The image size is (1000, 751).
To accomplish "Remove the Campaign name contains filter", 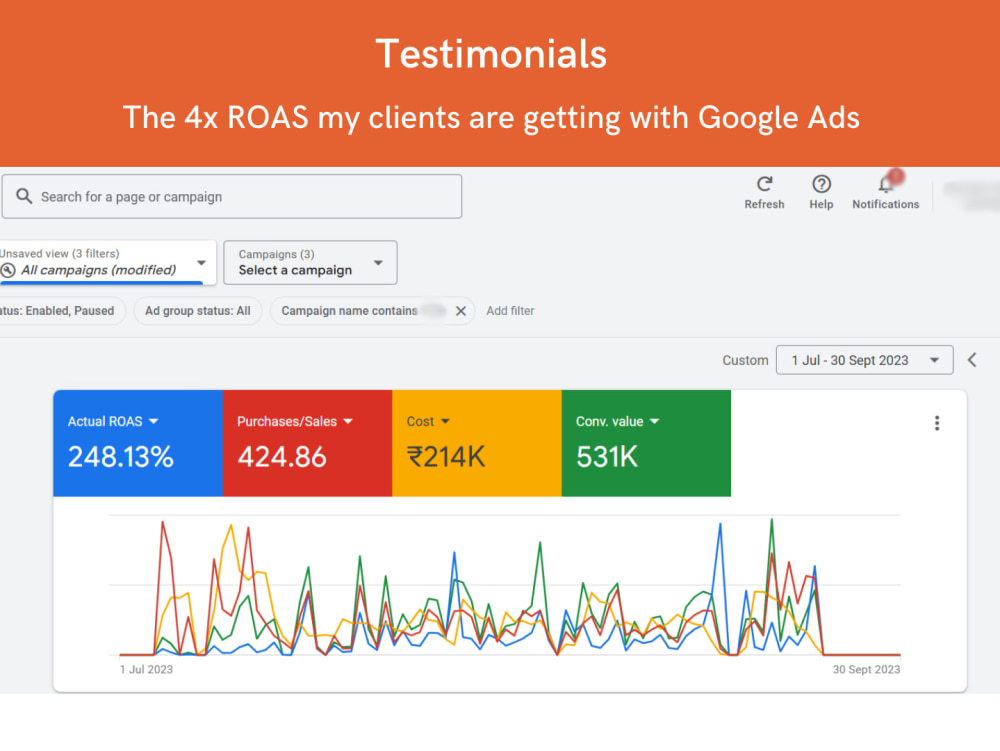I will (x=460, y=311).
